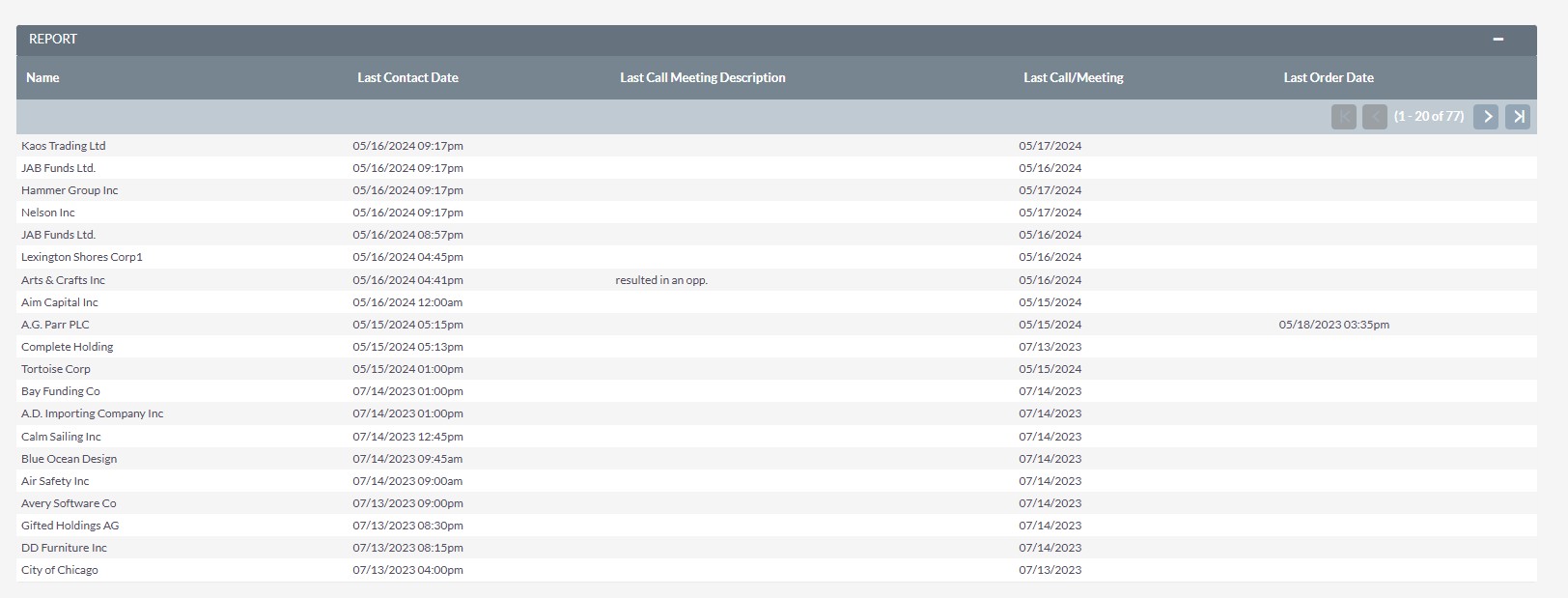
Task: Select Gifted Holdings AG row name
Action: [x=70, y=526]
